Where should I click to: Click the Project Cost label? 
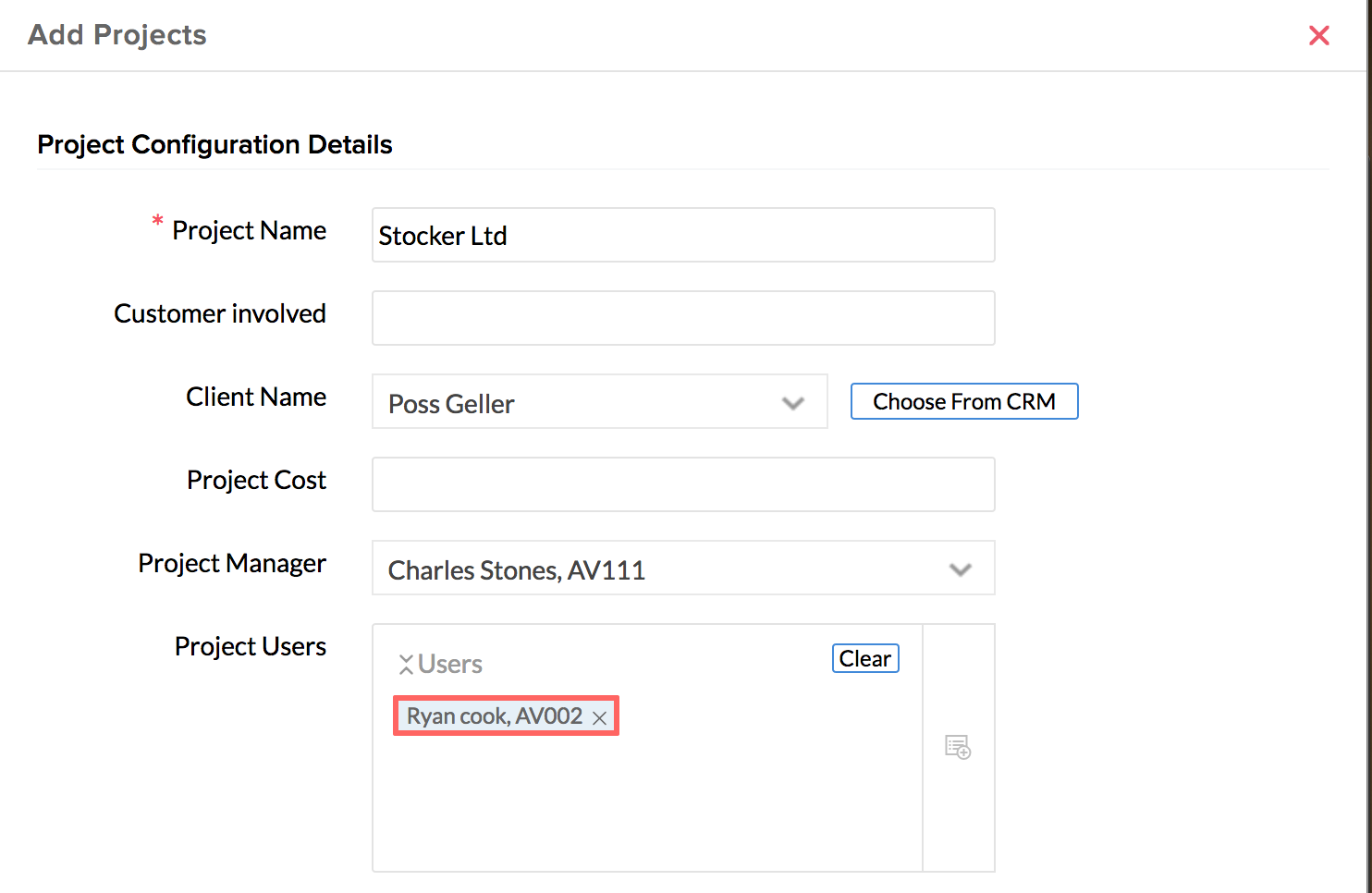[256, 480]
